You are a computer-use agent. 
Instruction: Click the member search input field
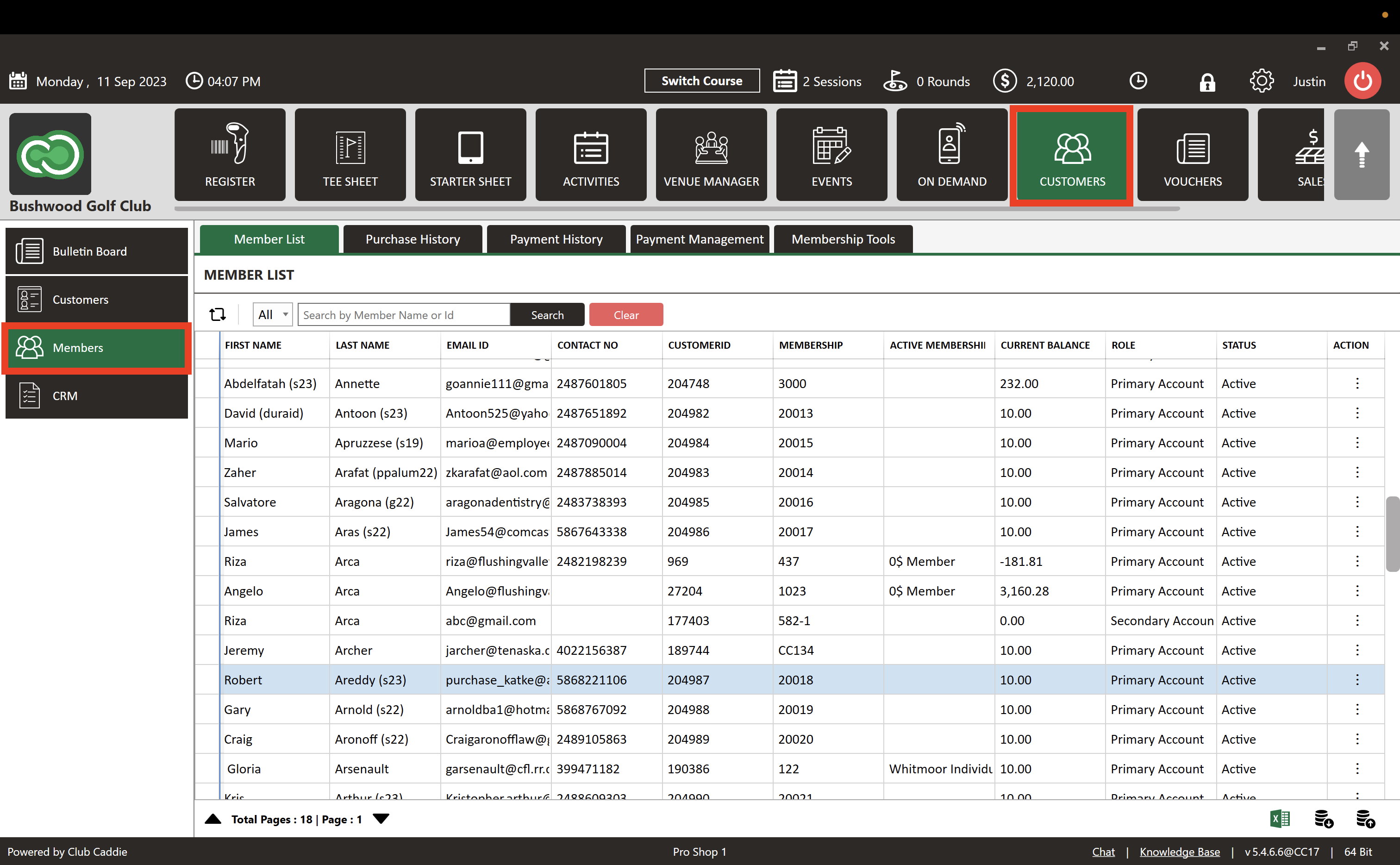pos(403,314)
